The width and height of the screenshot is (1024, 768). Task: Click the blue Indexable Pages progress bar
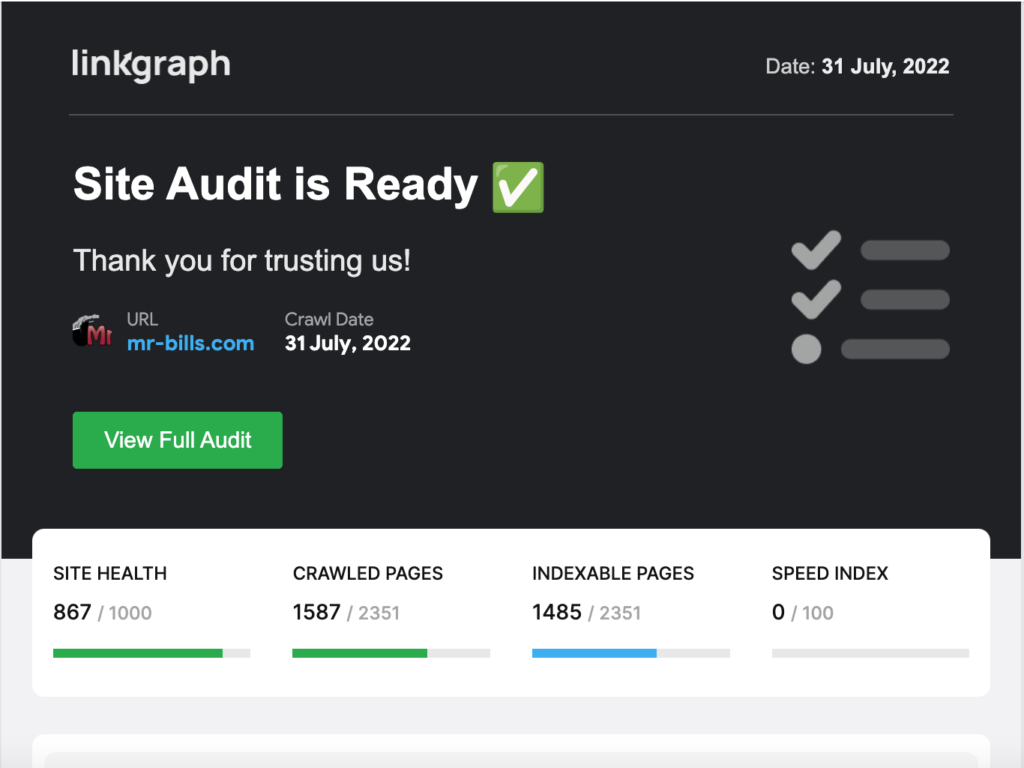coord(594,653)
